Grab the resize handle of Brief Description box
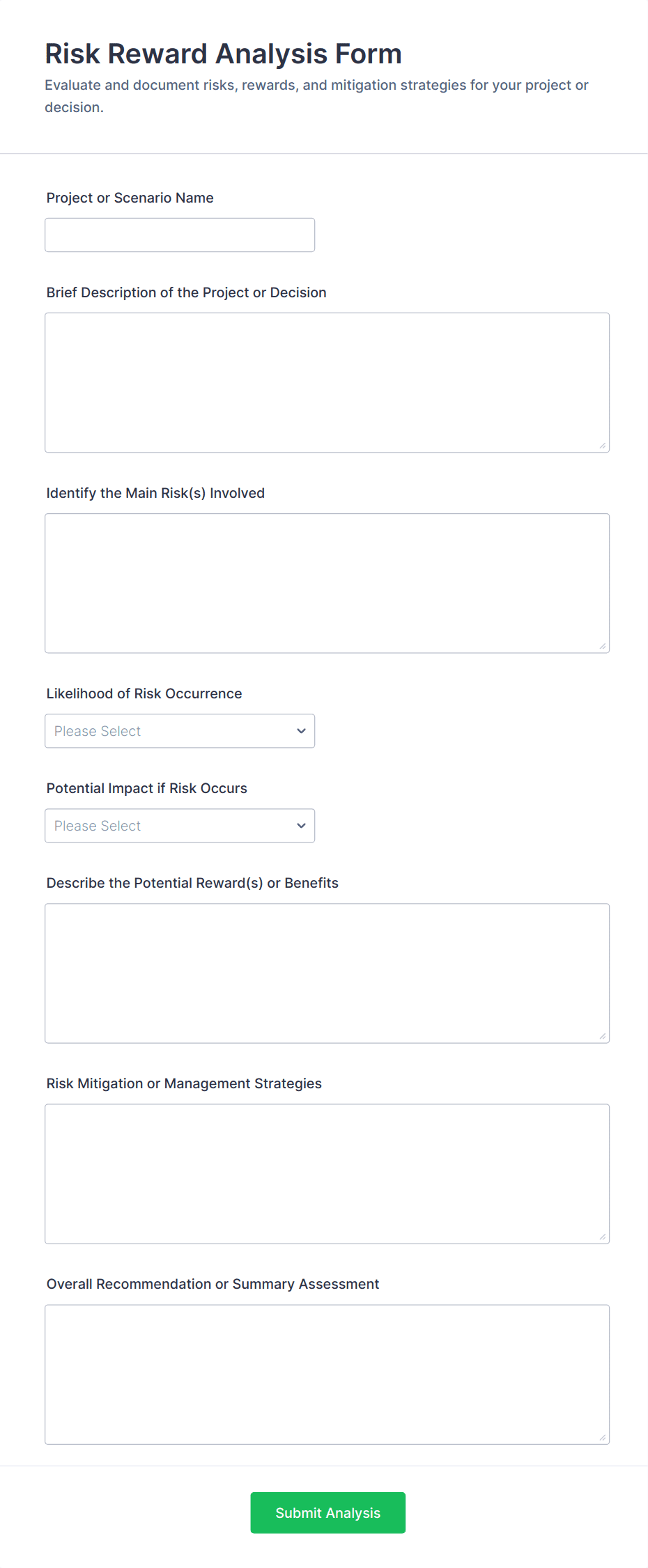The height and width of the screenshot is (1568, 648). [x=603, y=446]
